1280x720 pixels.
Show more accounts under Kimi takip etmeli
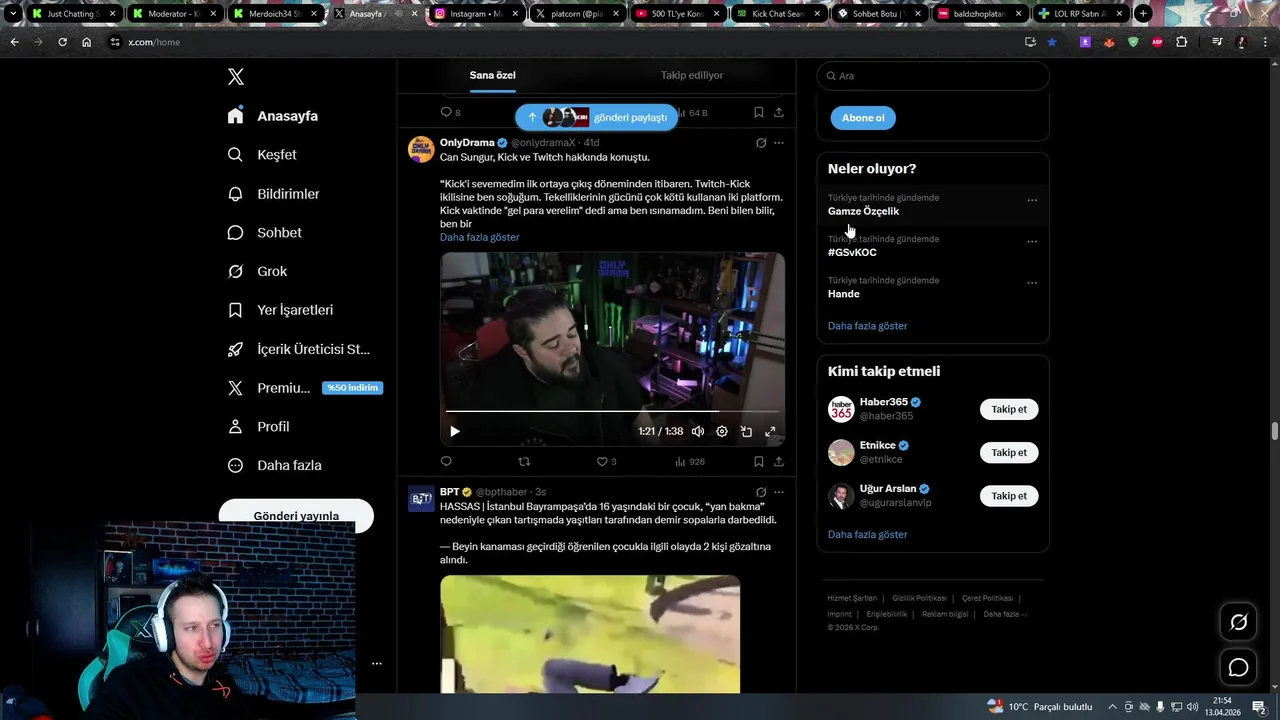click(x=868, y=535)
